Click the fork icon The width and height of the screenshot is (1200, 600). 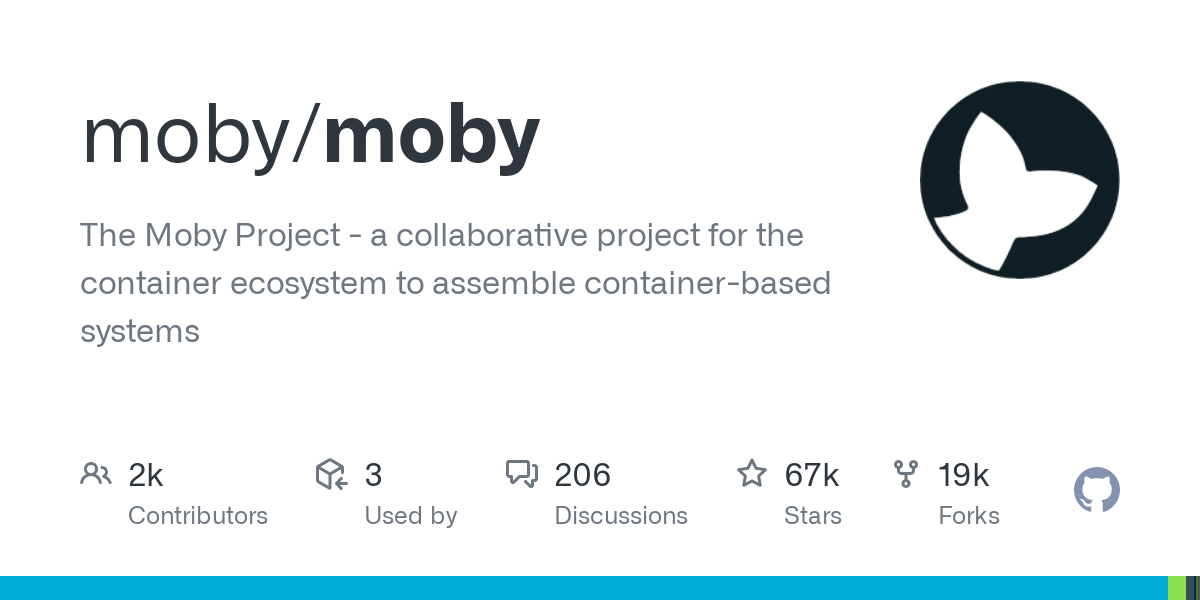(906, 474)
